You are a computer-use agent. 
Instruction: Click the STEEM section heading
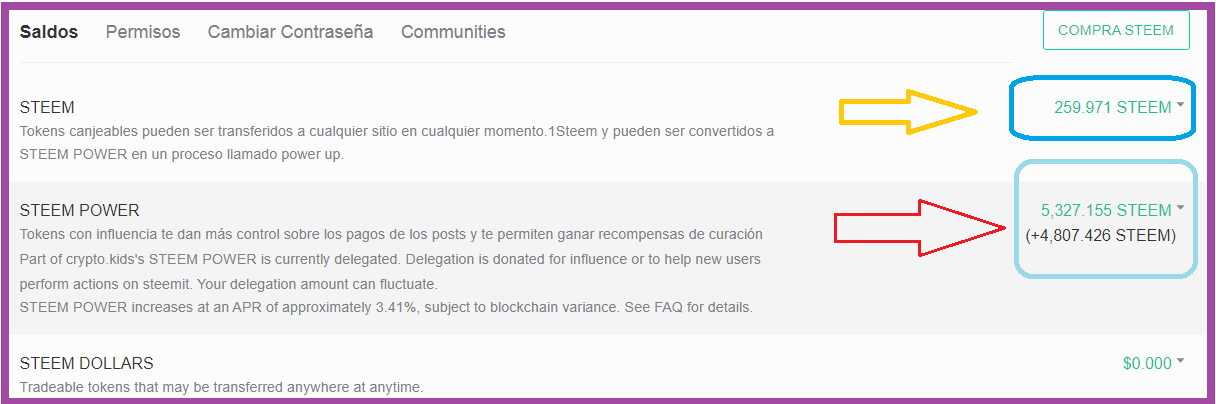[x=47, y=107]
